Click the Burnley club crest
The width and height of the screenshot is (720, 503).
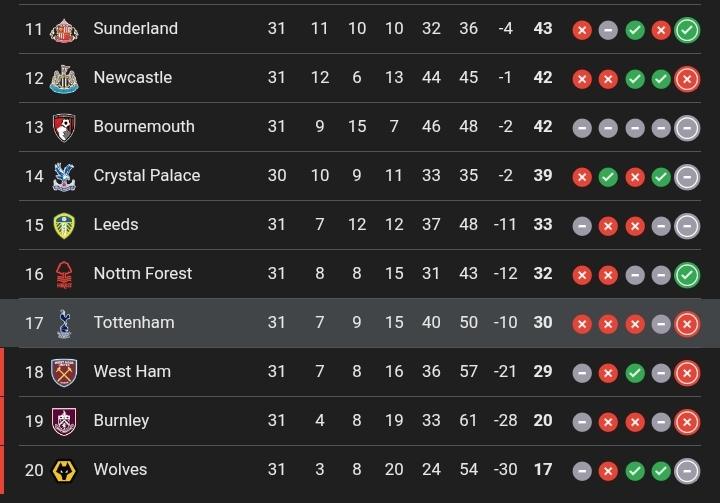pyautogui.click(x=65, y=421)
